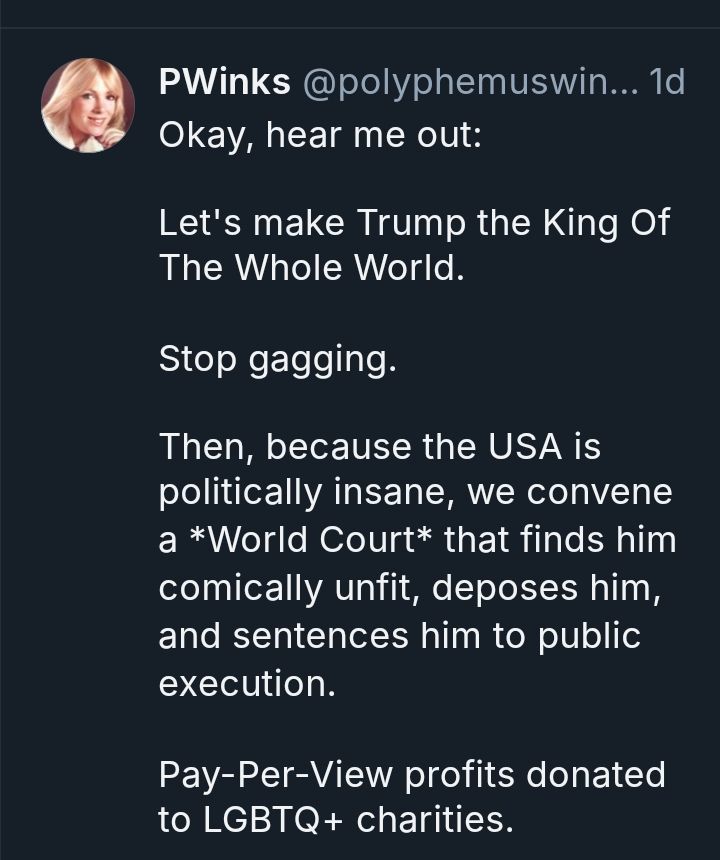
Task: Click the "Stop gagging." line
Action: coord(278,360)
